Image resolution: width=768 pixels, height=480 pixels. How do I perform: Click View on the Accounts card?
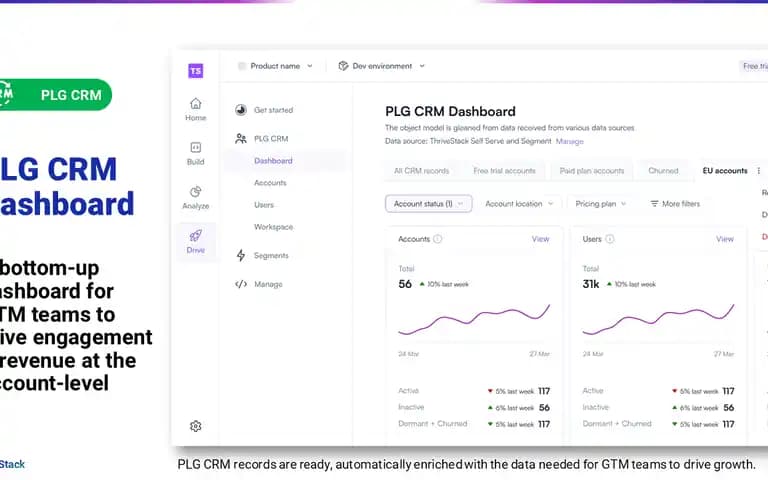tap(541, 239)
